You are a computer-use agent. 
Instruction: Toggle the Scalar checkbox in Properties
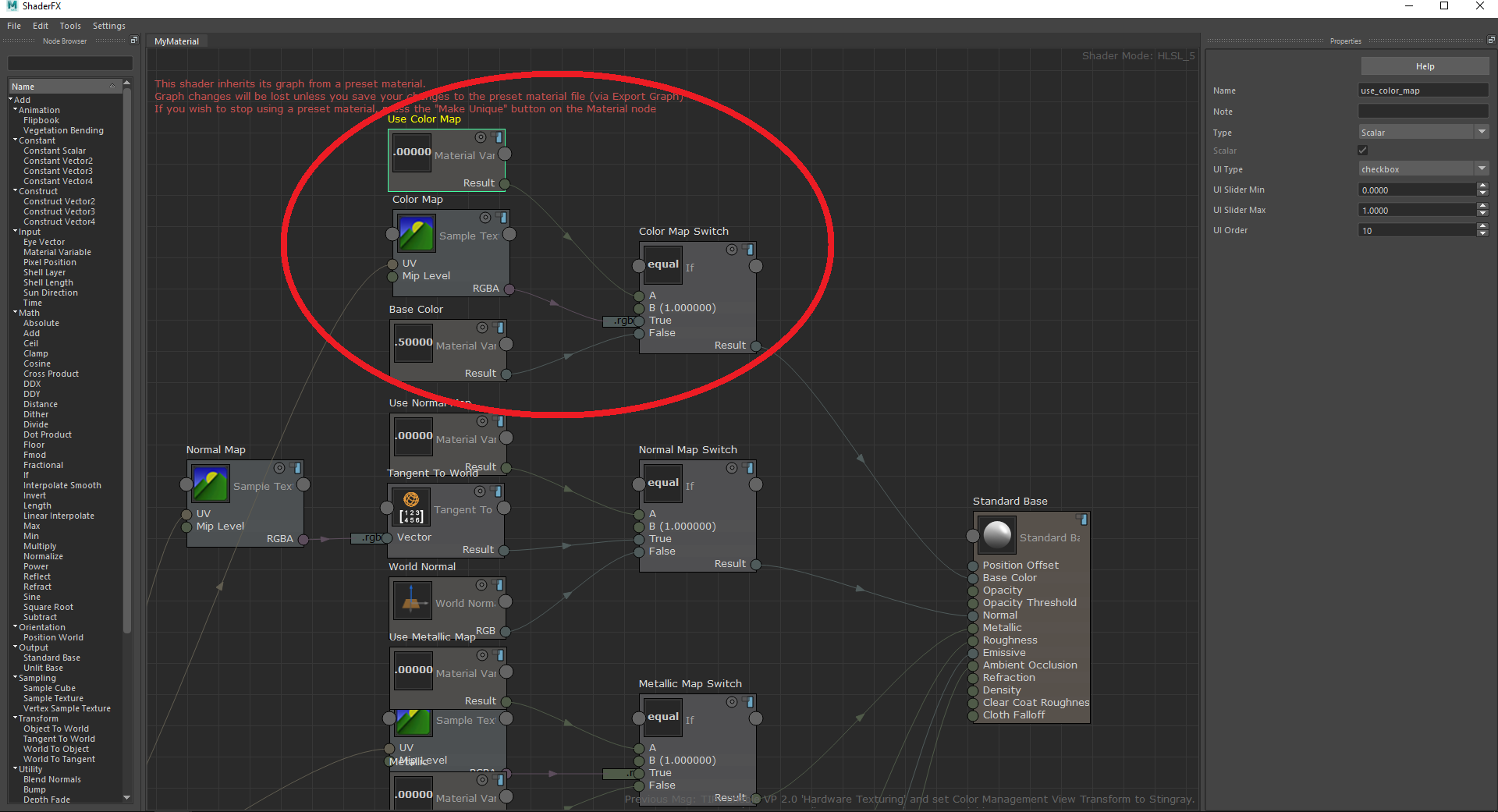point(1363,151)
